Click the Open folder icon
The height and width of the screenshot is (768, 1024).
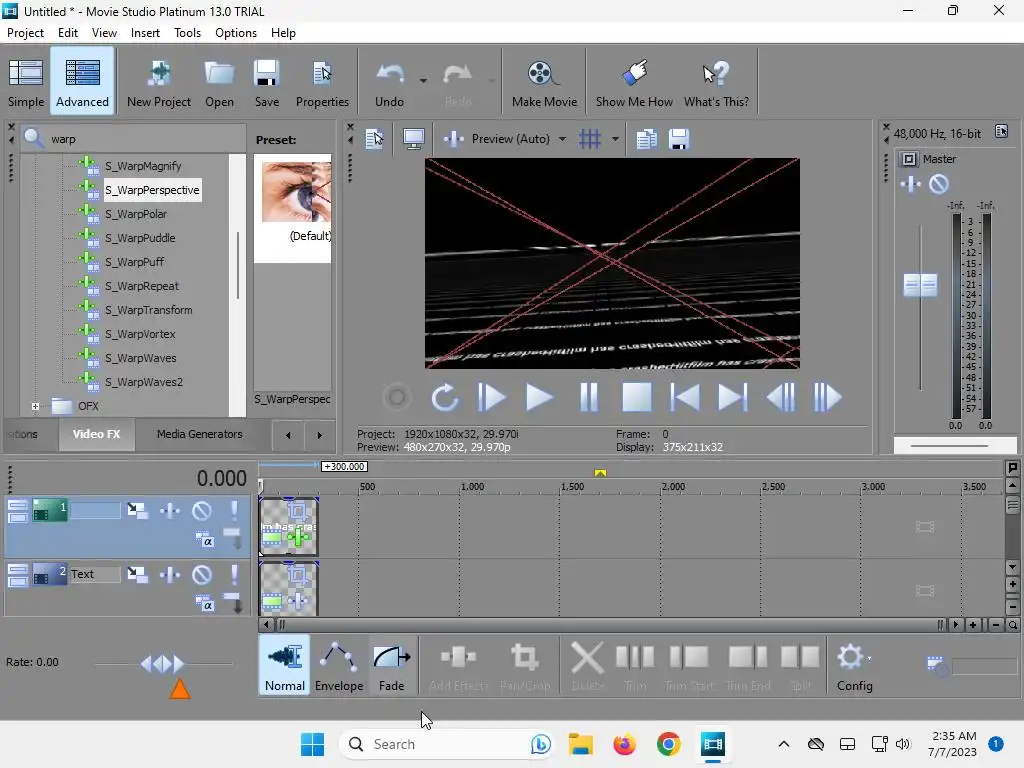pos(219,82)
